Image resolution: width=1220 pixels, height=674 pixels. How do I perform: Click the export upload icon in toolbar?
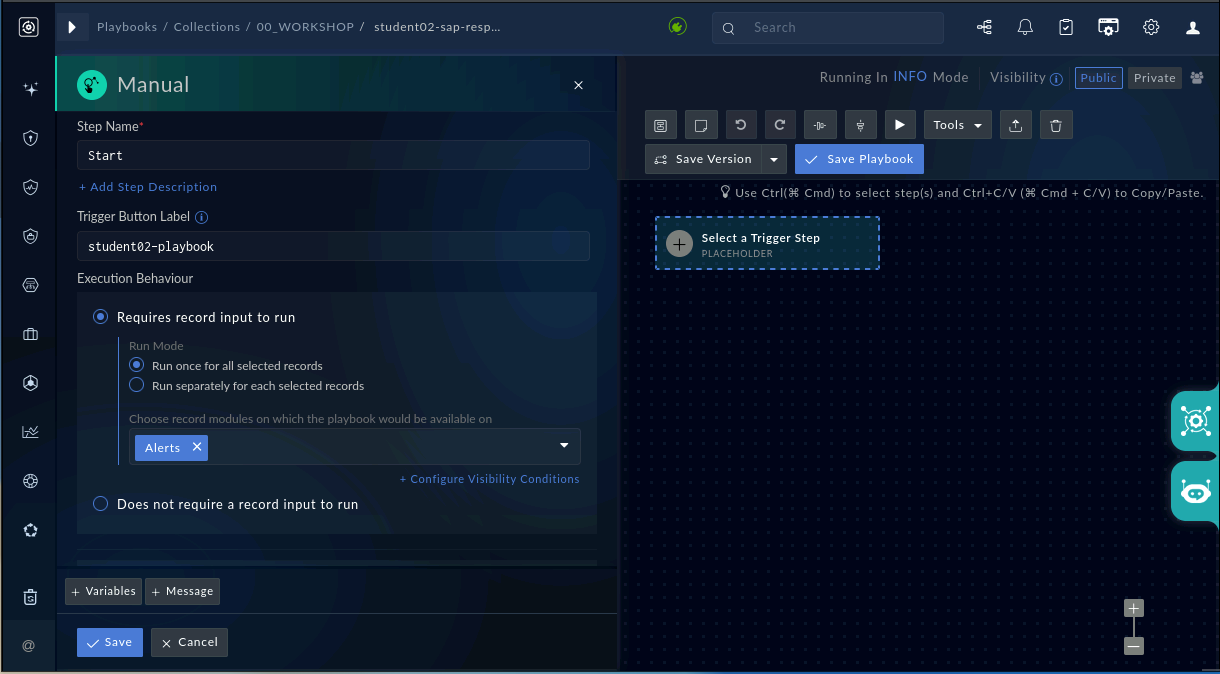click(x=1016, y=125)
